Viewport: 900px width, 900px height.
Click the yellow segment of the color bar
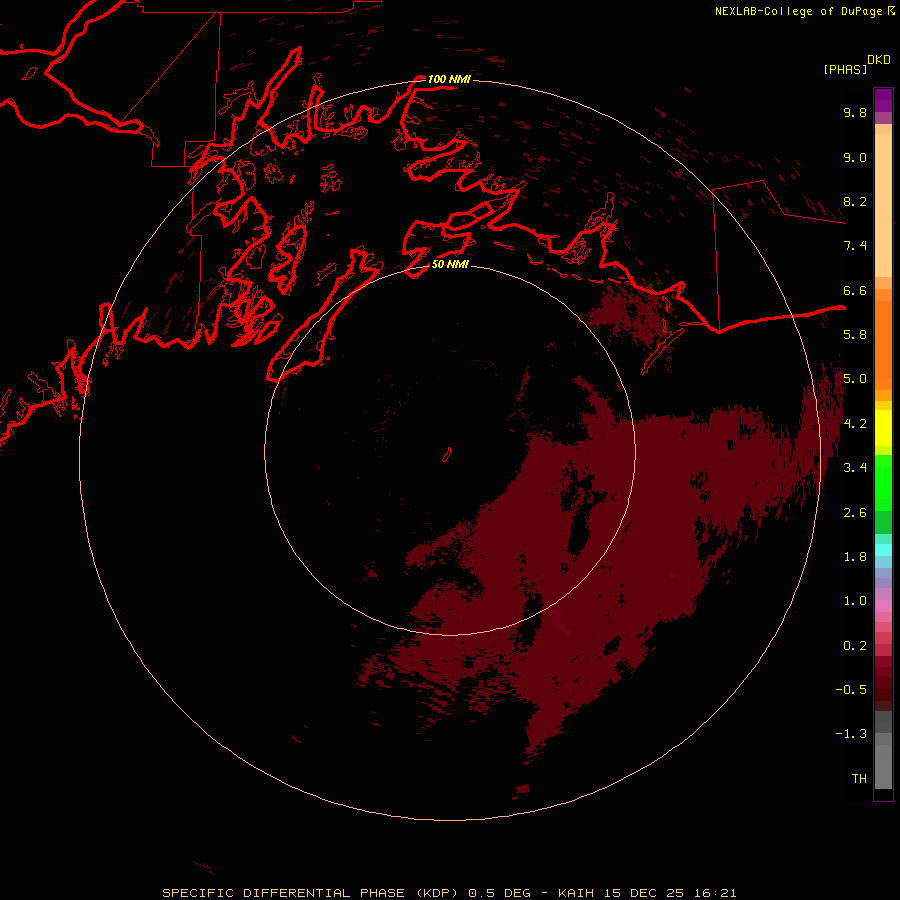[883, 428]
